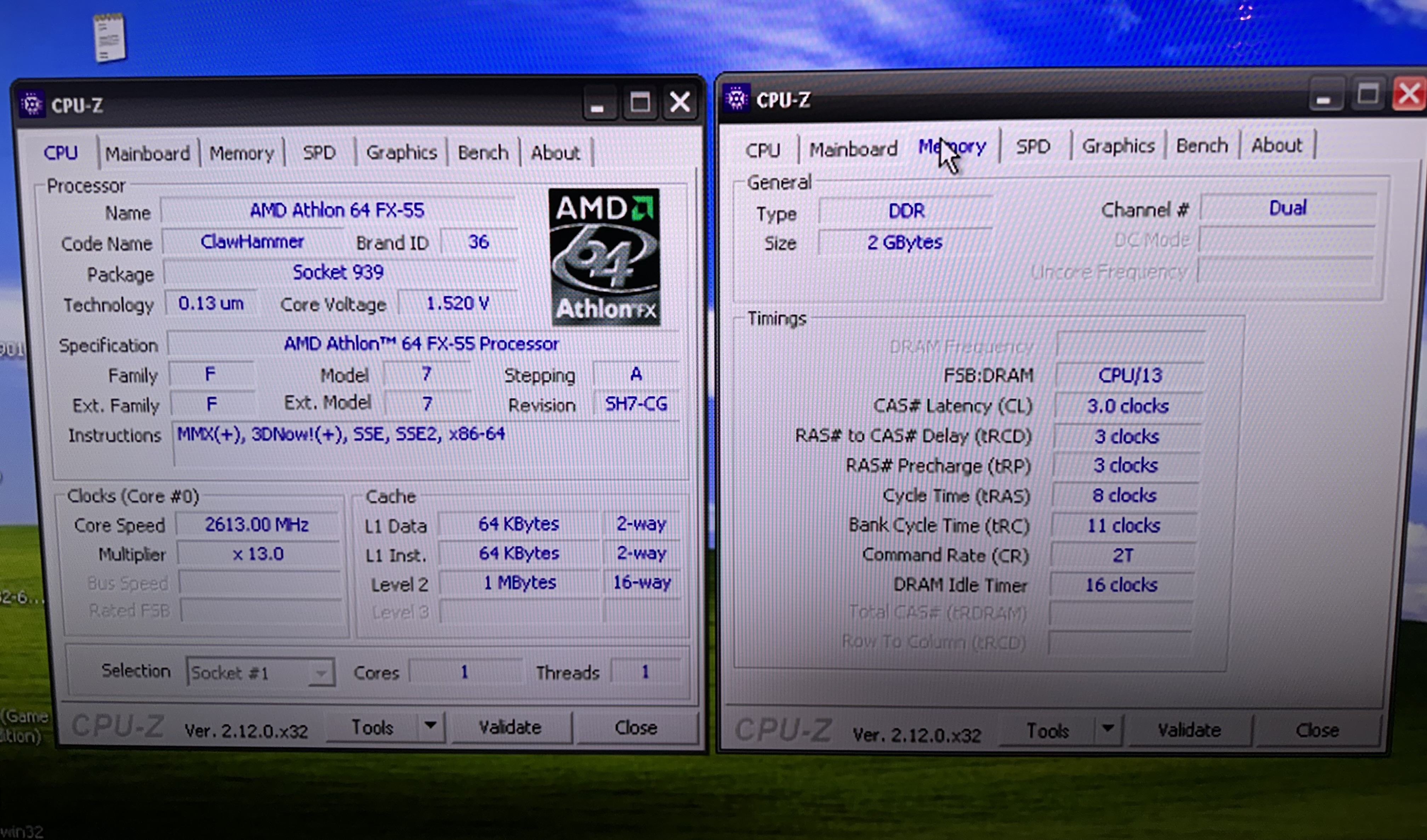Go to Bench tab in right window
This screenshot has height=840, width=1427.
[x=1202, y=146]
